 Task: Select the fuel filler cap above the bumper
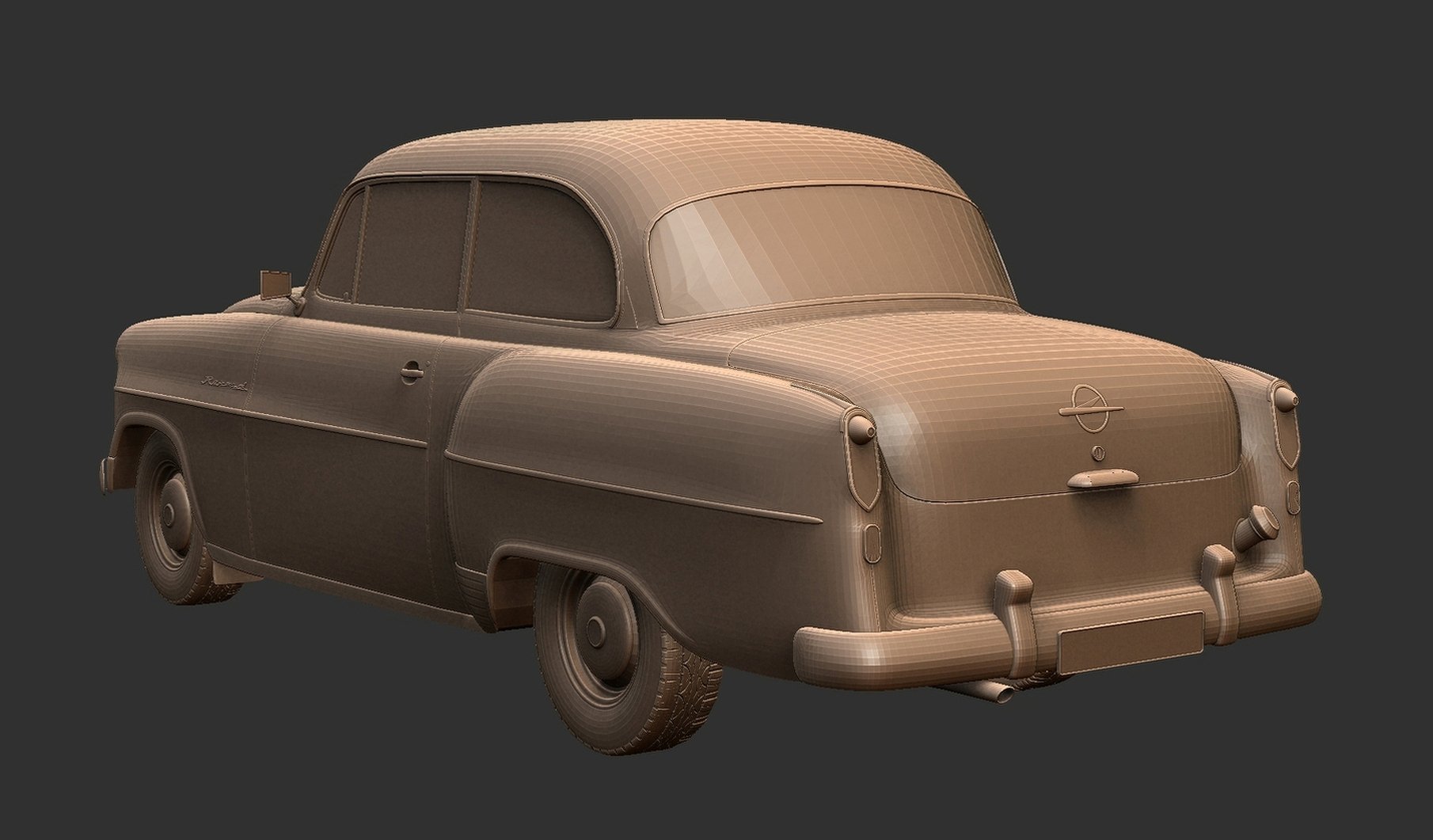click(1256, 527)
